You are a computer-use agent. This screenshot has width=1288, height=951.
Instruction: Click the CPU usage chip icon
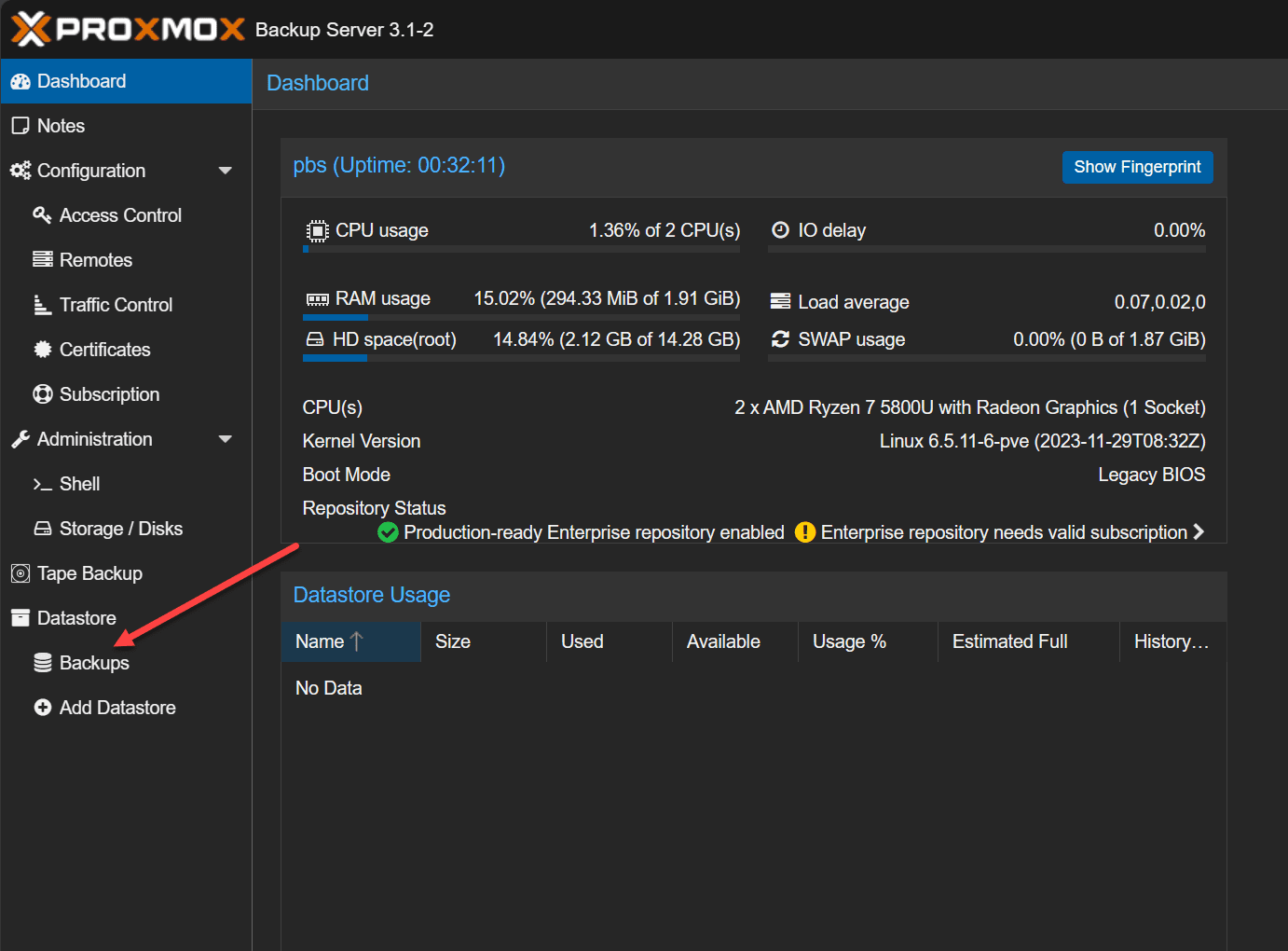(318, 230)
